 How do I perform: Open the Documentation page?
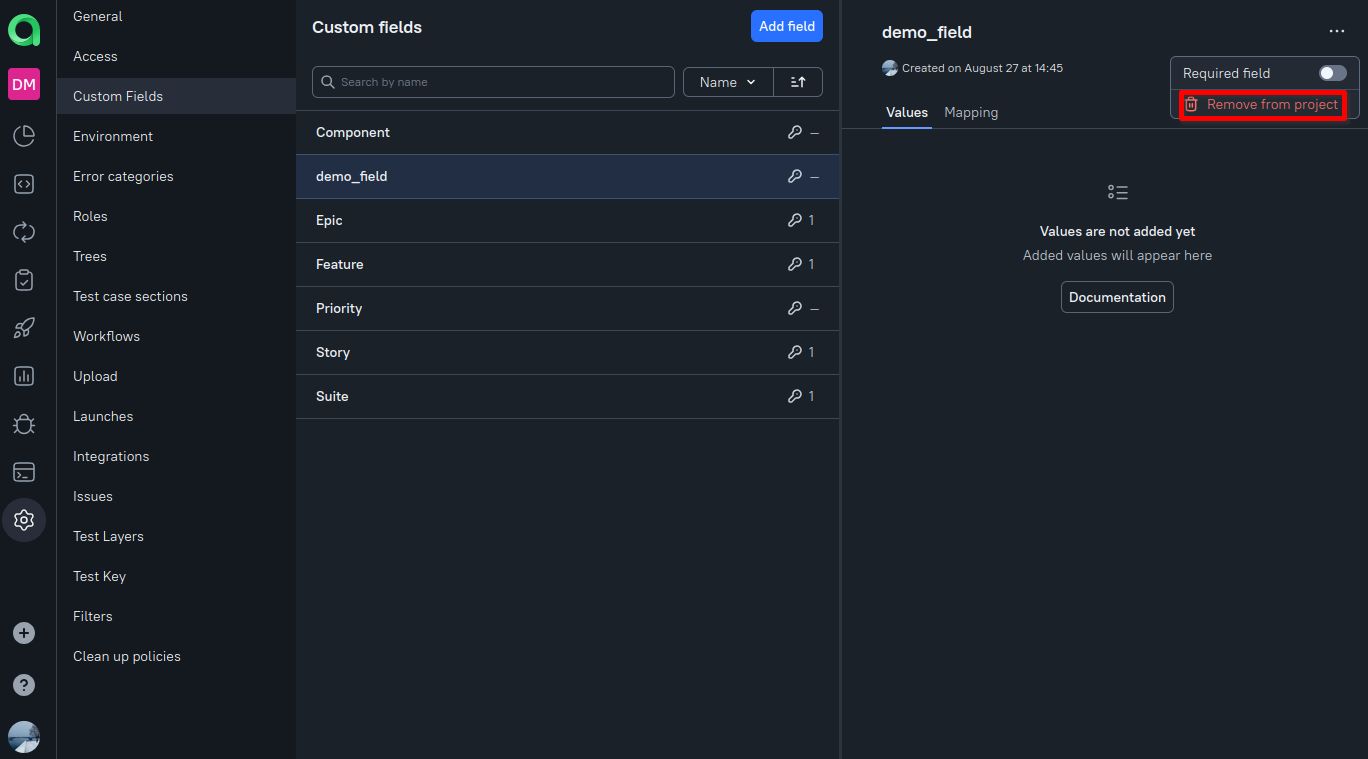pyautogui.click(x=1117, y=296)
